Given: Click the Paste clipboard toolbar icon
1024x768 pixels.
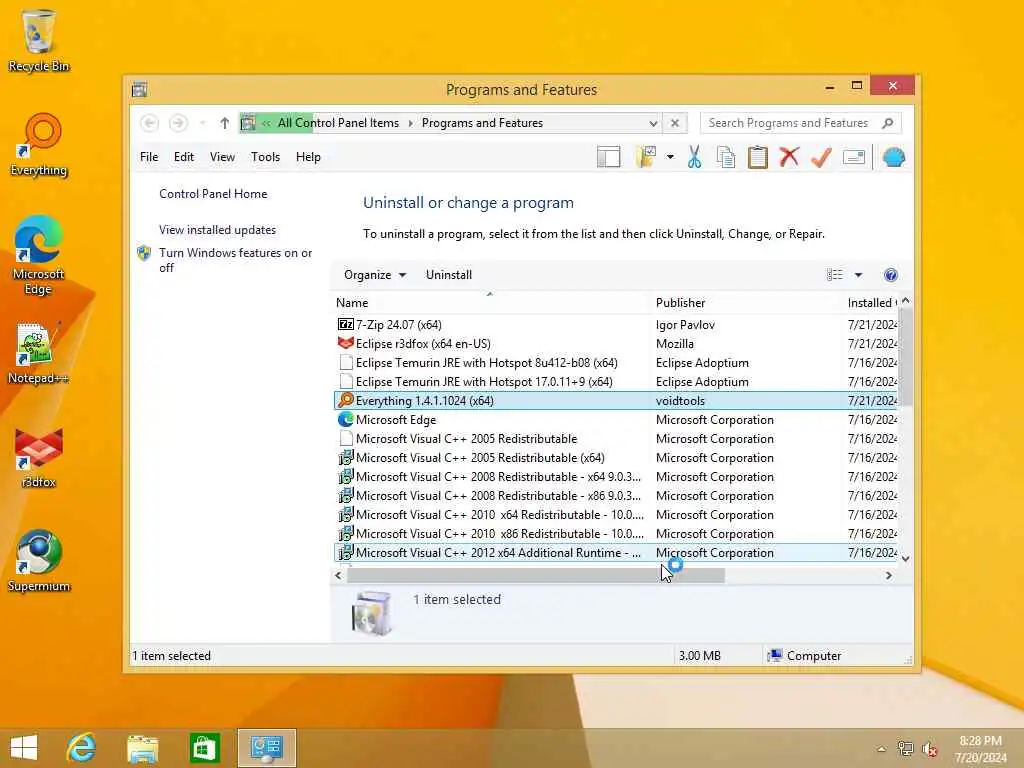Looking at the screenshot, I should pos(758,157).
